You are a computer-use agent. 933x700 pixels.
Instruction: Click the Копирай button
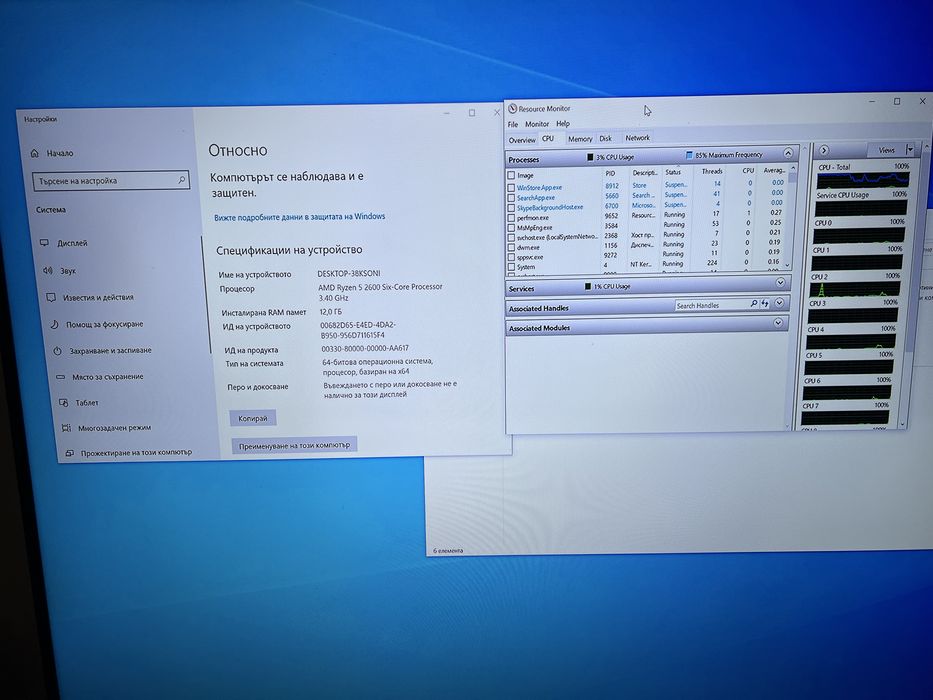(x=252, y=418)
